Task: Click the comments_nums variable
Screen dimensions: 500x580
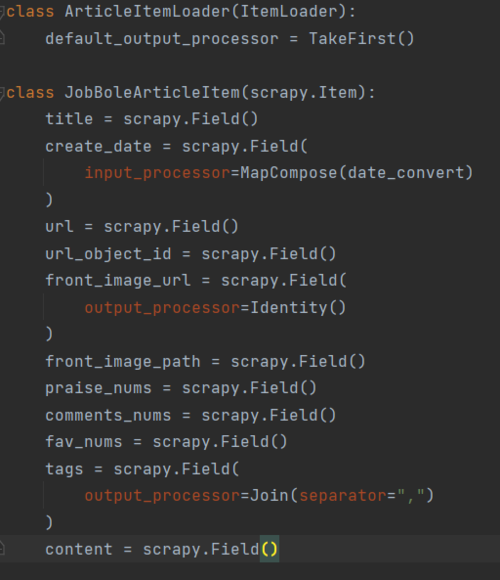Action: click(108, 415)
